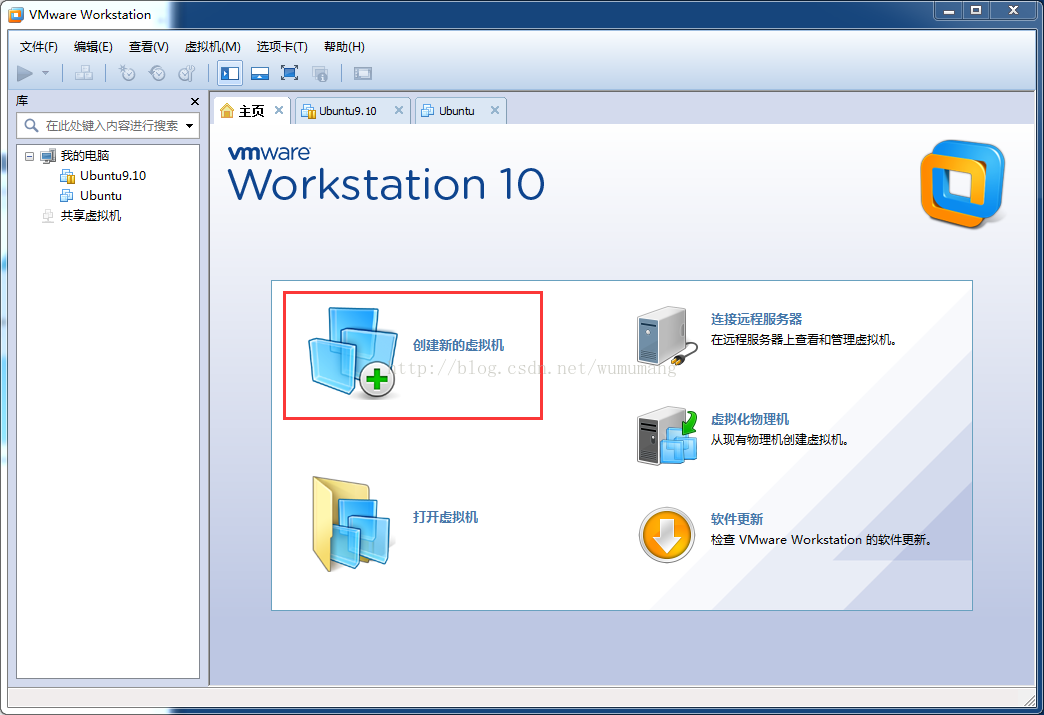1044x715 pixels.
Task: Click the 从现有物理机创建虚拟机 description text
Action: pyautogui.click(x=779, y=439)
